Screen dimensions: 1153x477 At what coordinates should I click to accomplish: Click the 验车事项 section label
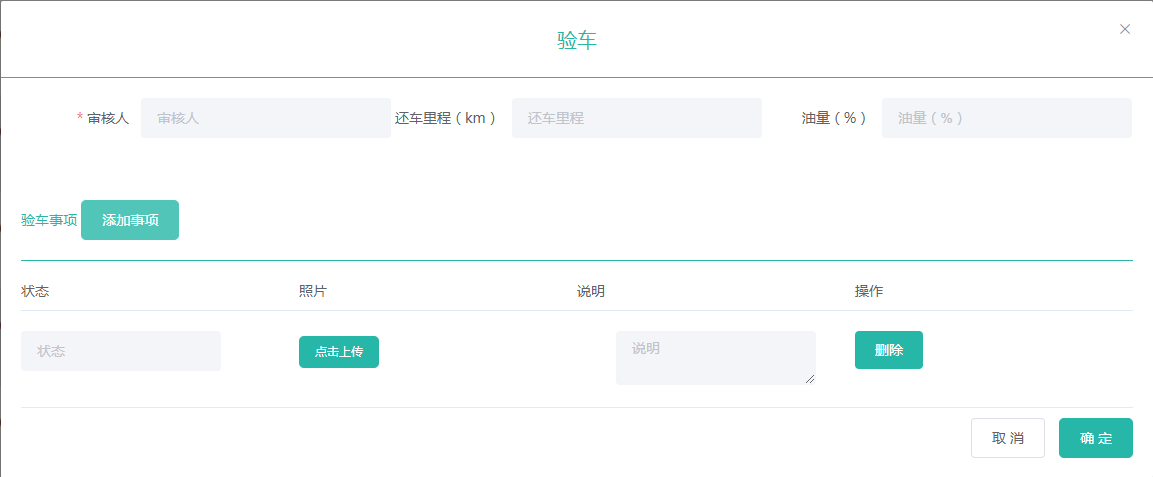[49, 220]
